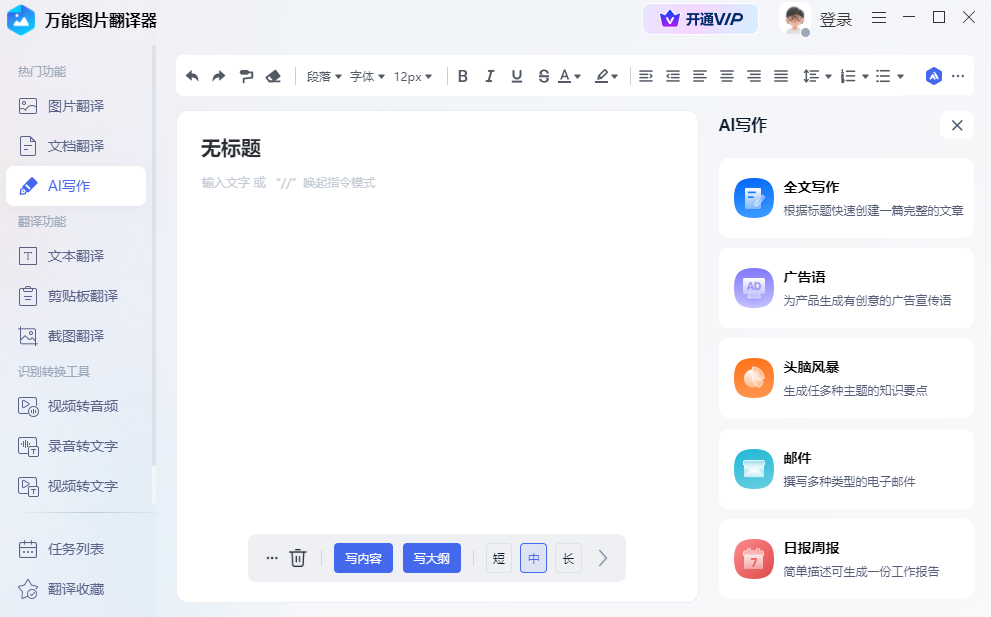Open the hamburger menu near the window controls

click(879, 17)
